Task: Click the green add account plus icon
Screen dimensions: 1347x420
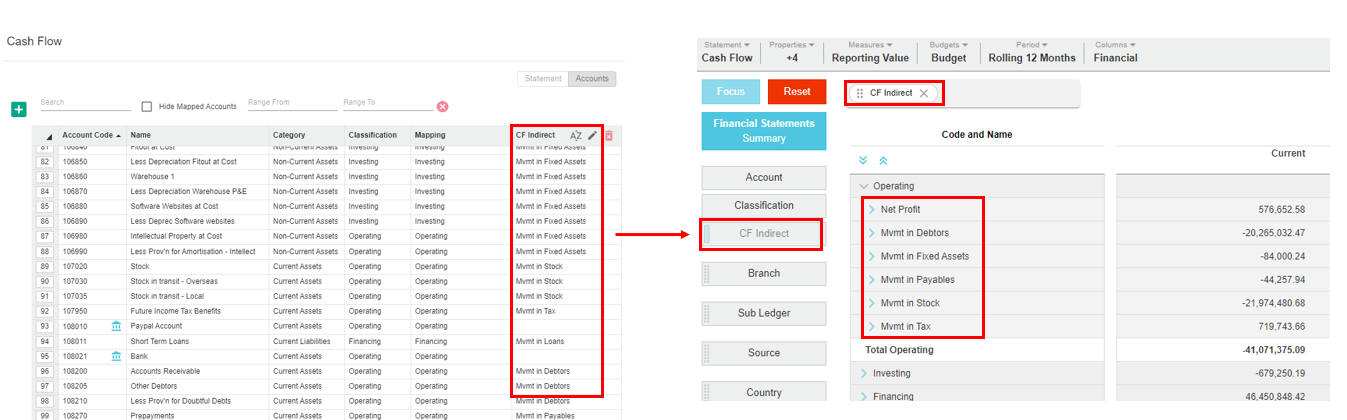Action: tap(18, 109)
